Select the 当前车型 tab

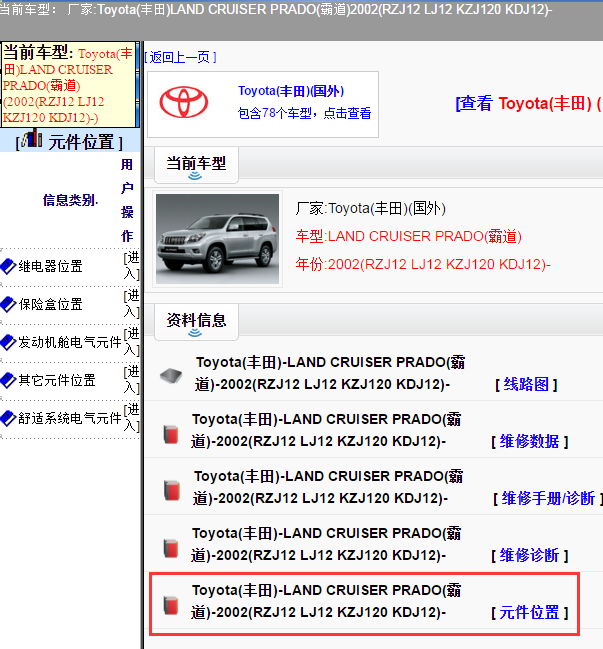click(196, 165)
